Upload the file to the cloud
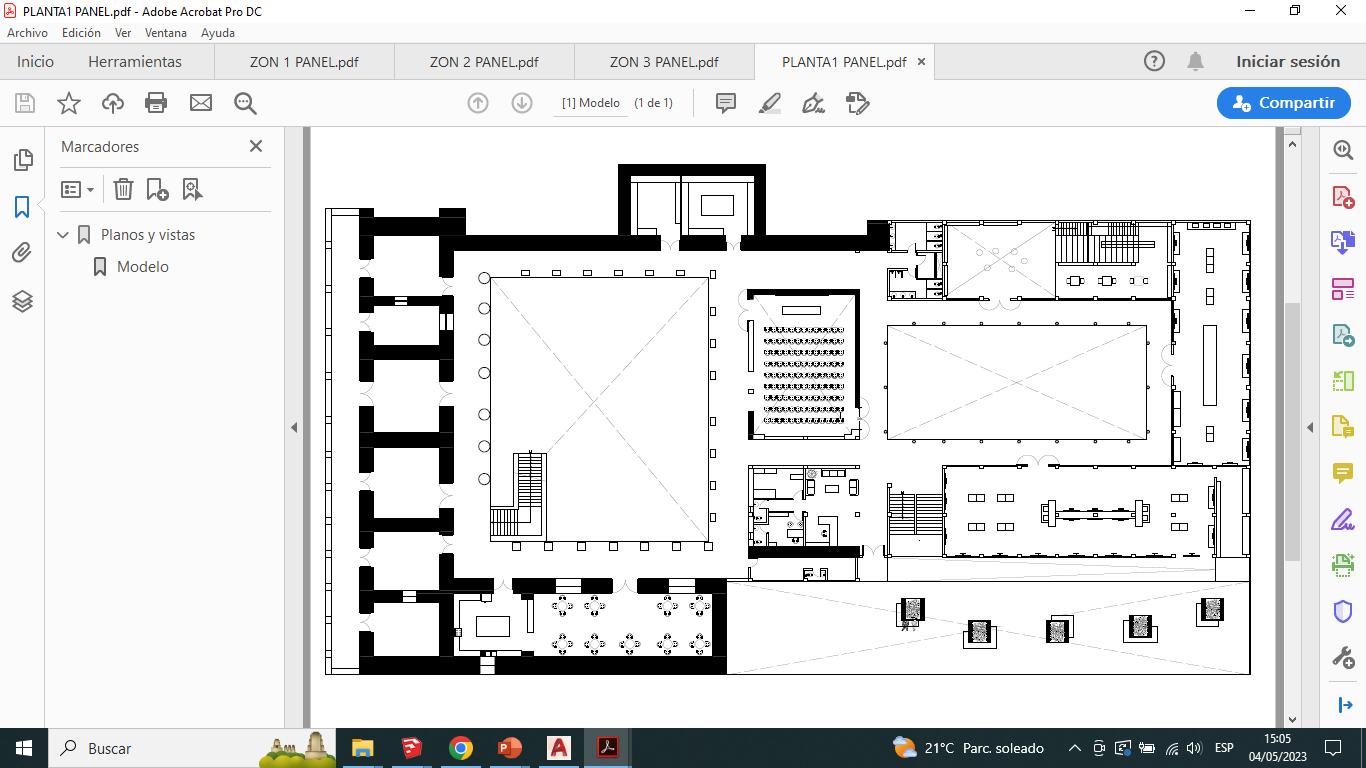Viewport: 1366px width, 768px height. (x=113, y=103)
